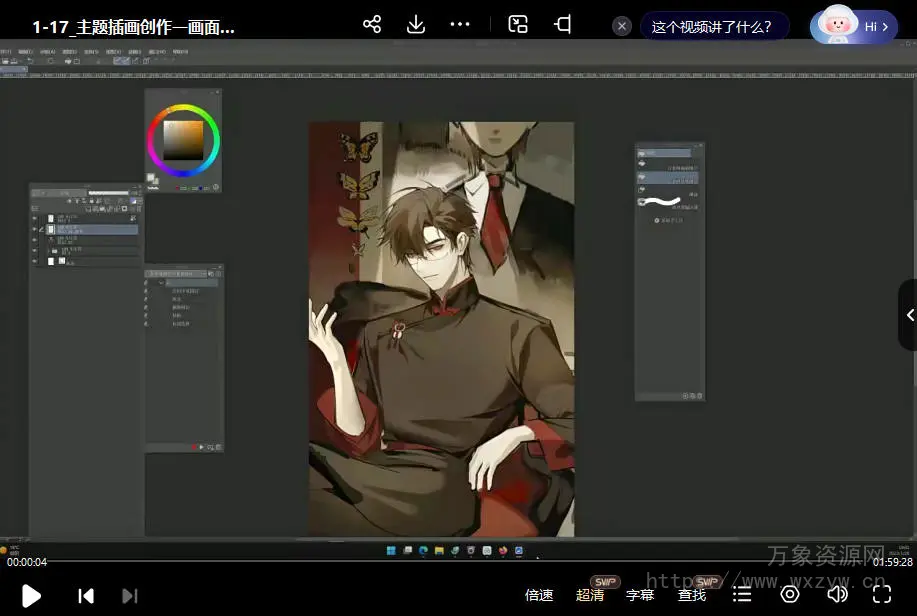Open the playlist icon in the bottom bar

coord(742,595)
